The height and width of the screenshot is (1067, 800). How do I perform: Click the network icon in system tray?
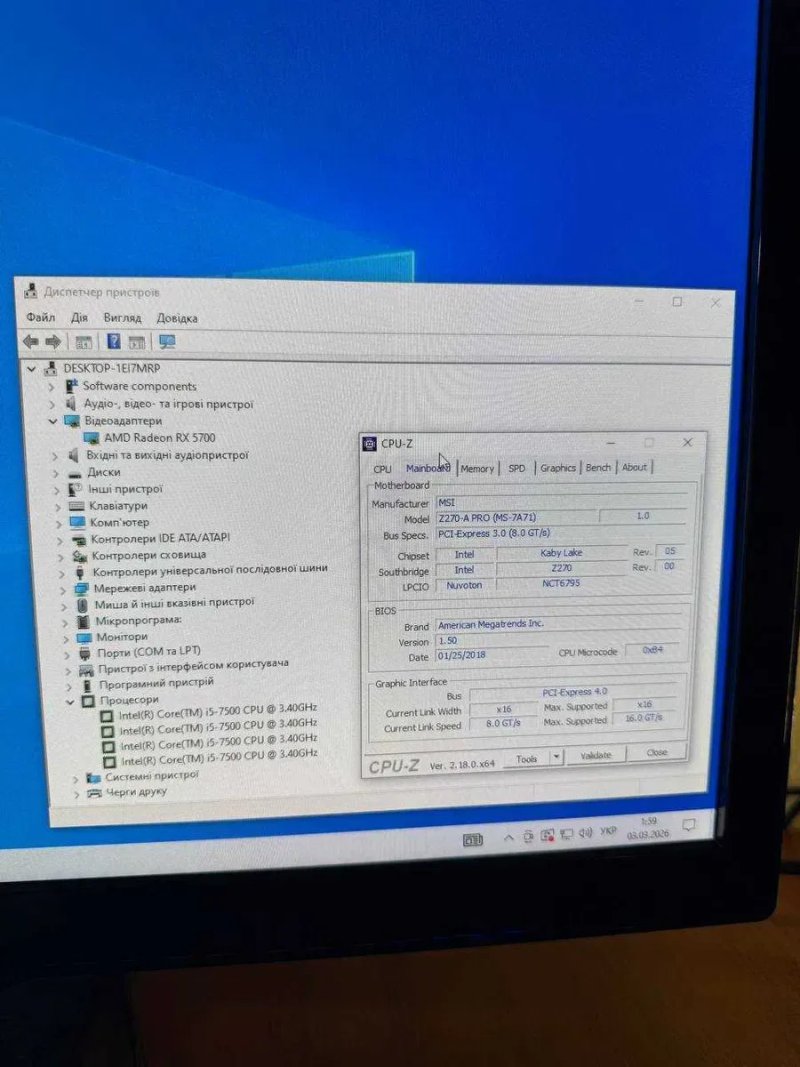[567, 834]
